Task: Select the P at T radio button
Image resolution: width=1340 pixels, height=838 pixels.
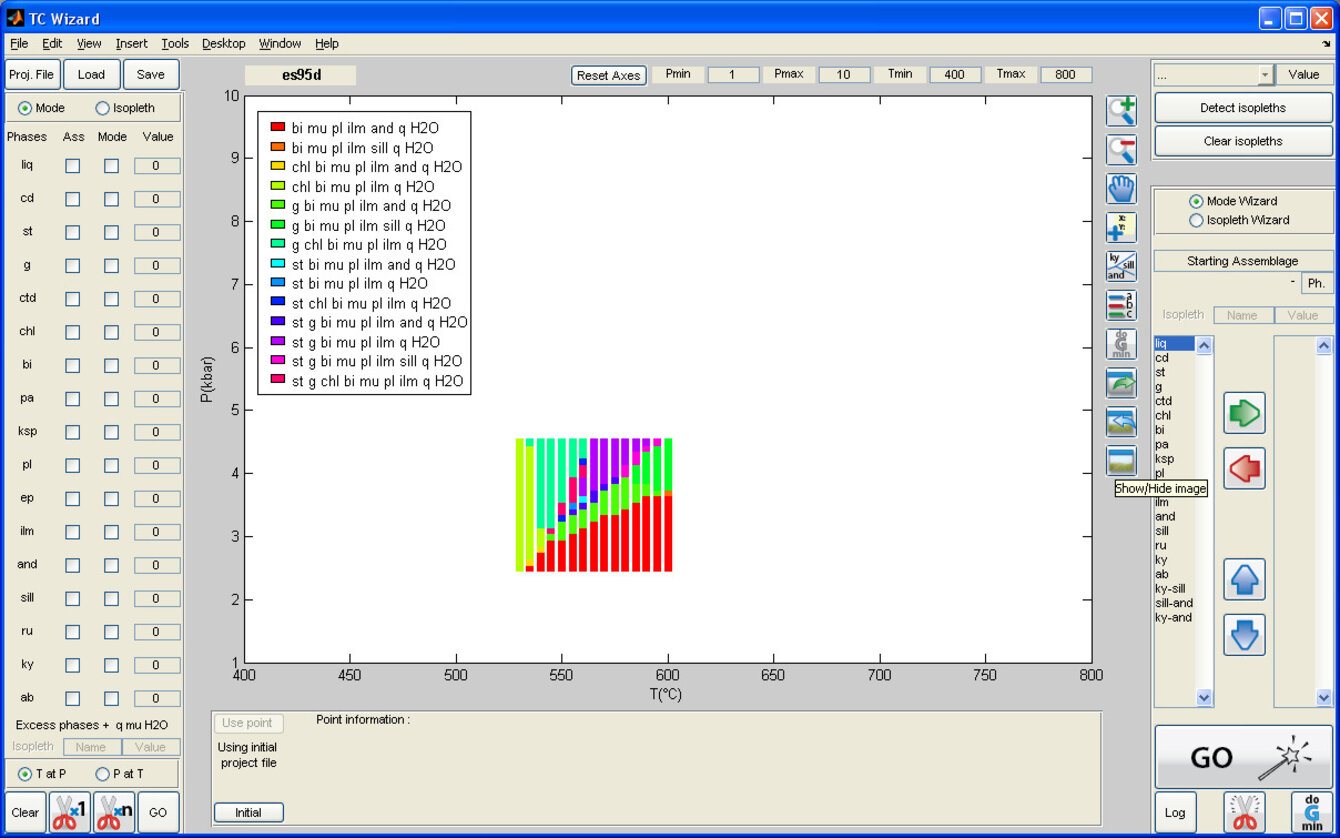Action: coord(102,774)
